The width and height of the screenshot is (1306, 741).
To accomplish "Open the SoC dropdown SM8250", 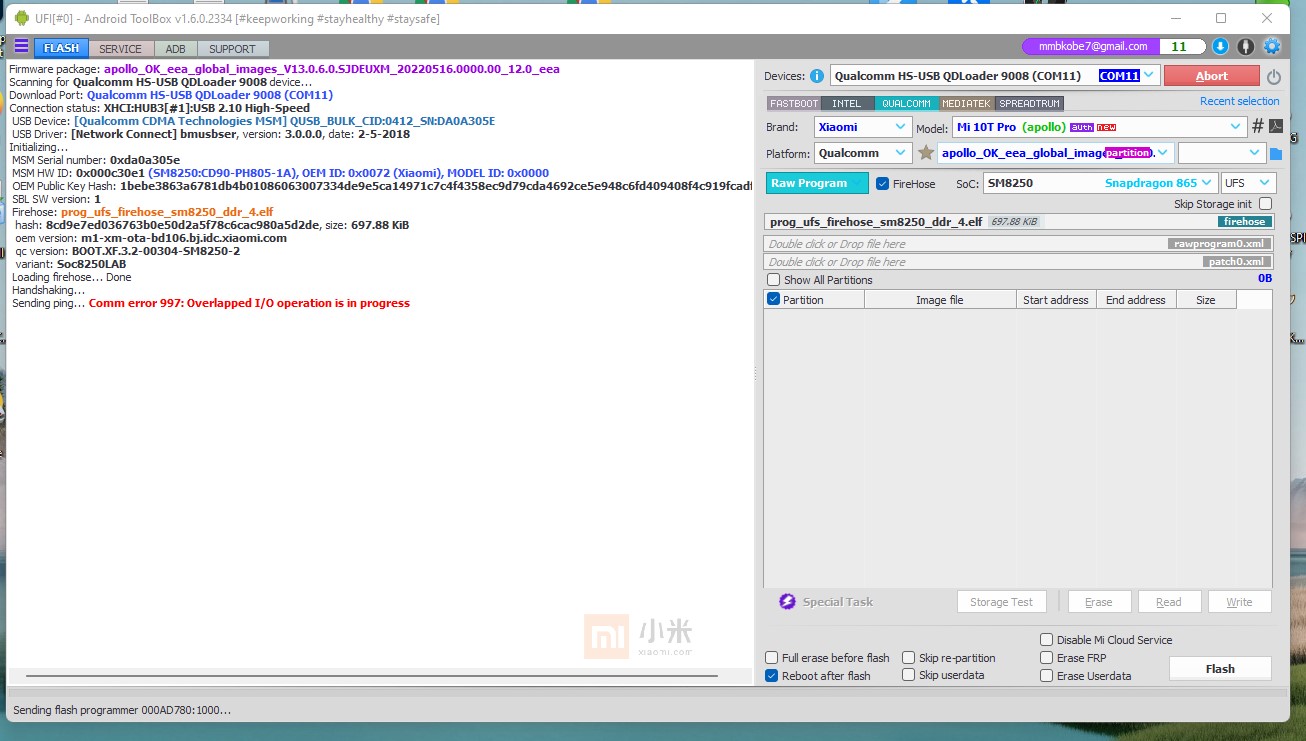I will (1100, 183).
